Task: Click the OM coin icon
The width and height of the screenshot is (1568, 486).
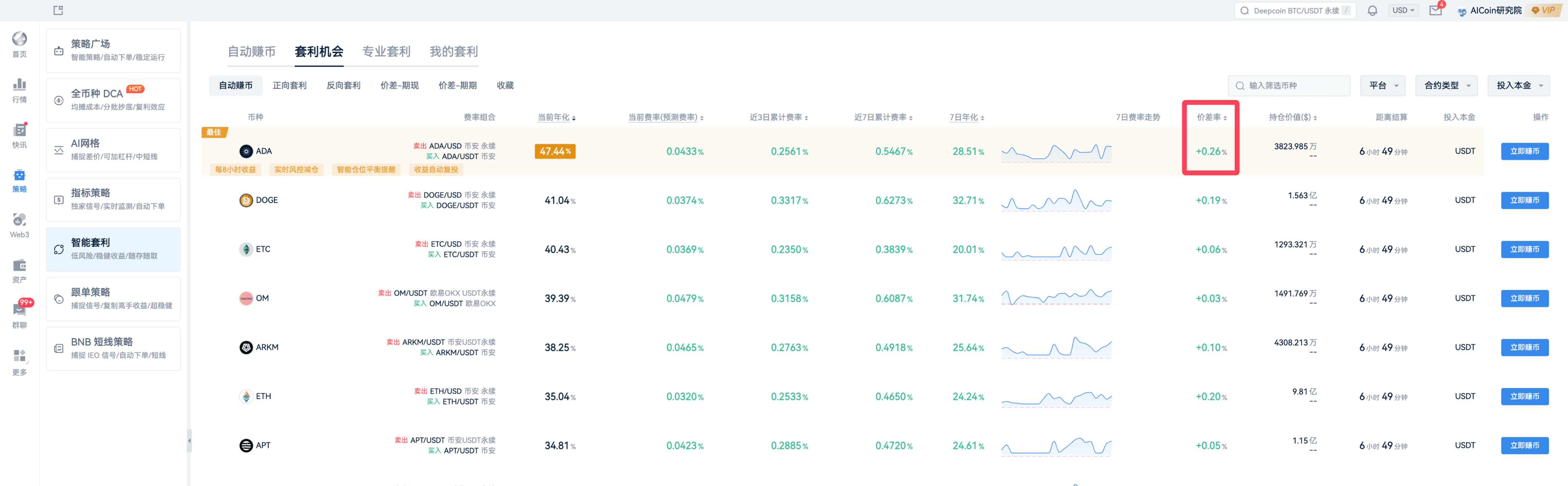Action: [246, 298]
